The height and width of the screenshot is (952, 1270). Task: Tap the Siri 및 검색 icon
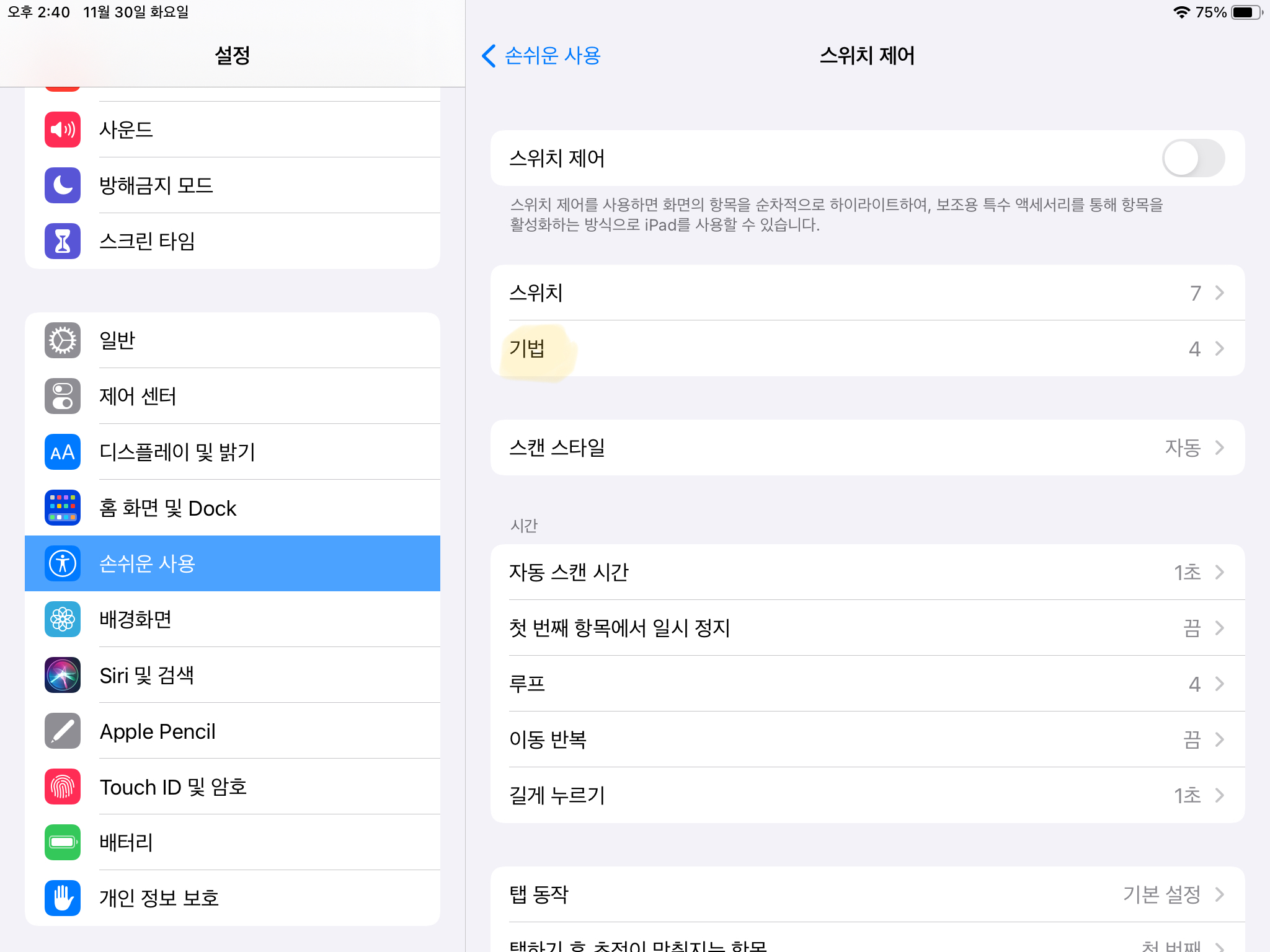click(63, 675)
